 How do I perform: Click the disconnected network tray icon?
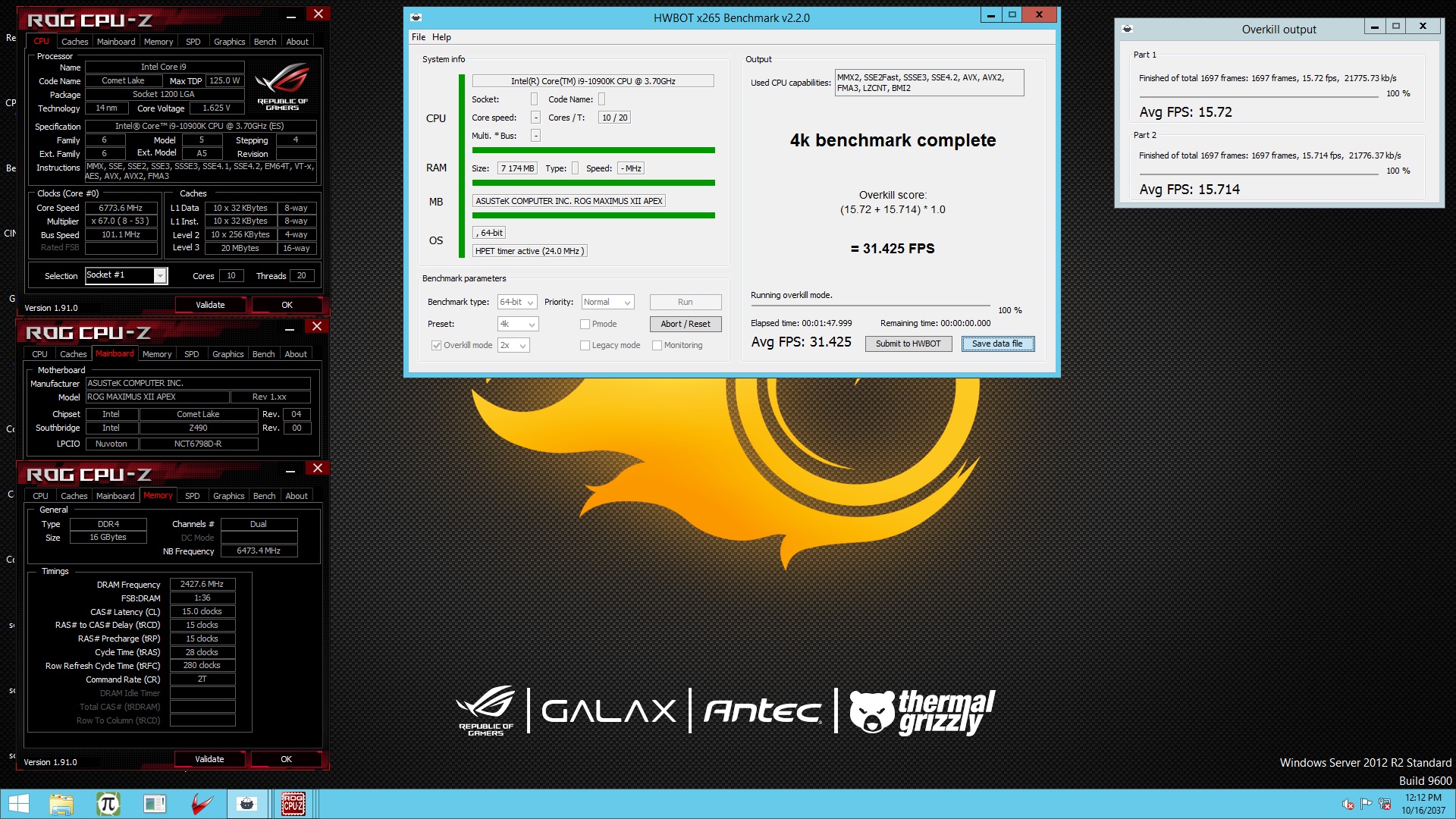coord(1385,804)
